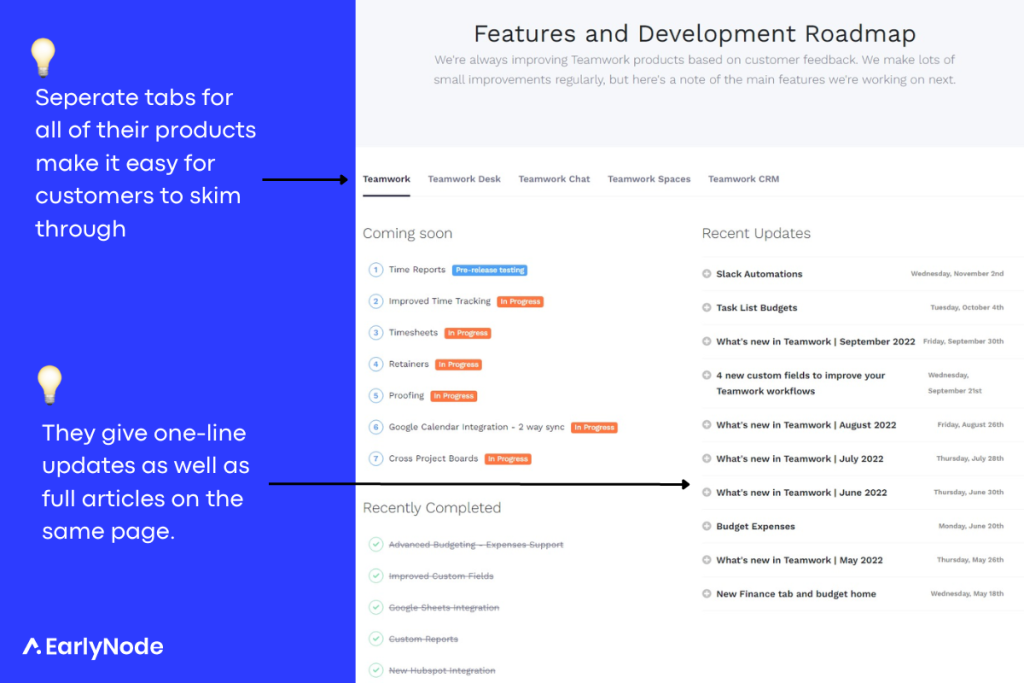This screenshot has height=683, width=1024.
Task: Select the Teamwork Chat tab
Action: click(x=554, y=179)
